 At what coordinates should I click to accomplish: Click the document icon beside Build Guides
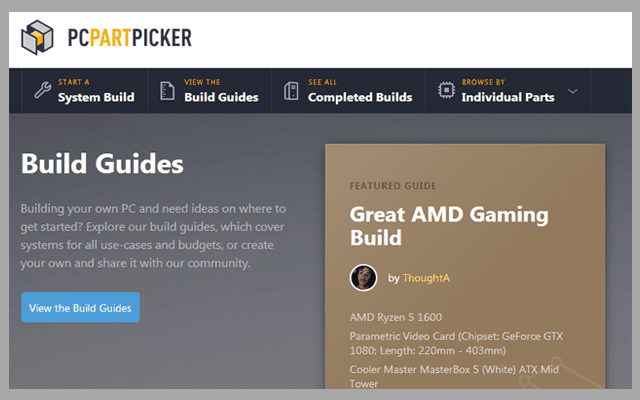pos(167,91)
